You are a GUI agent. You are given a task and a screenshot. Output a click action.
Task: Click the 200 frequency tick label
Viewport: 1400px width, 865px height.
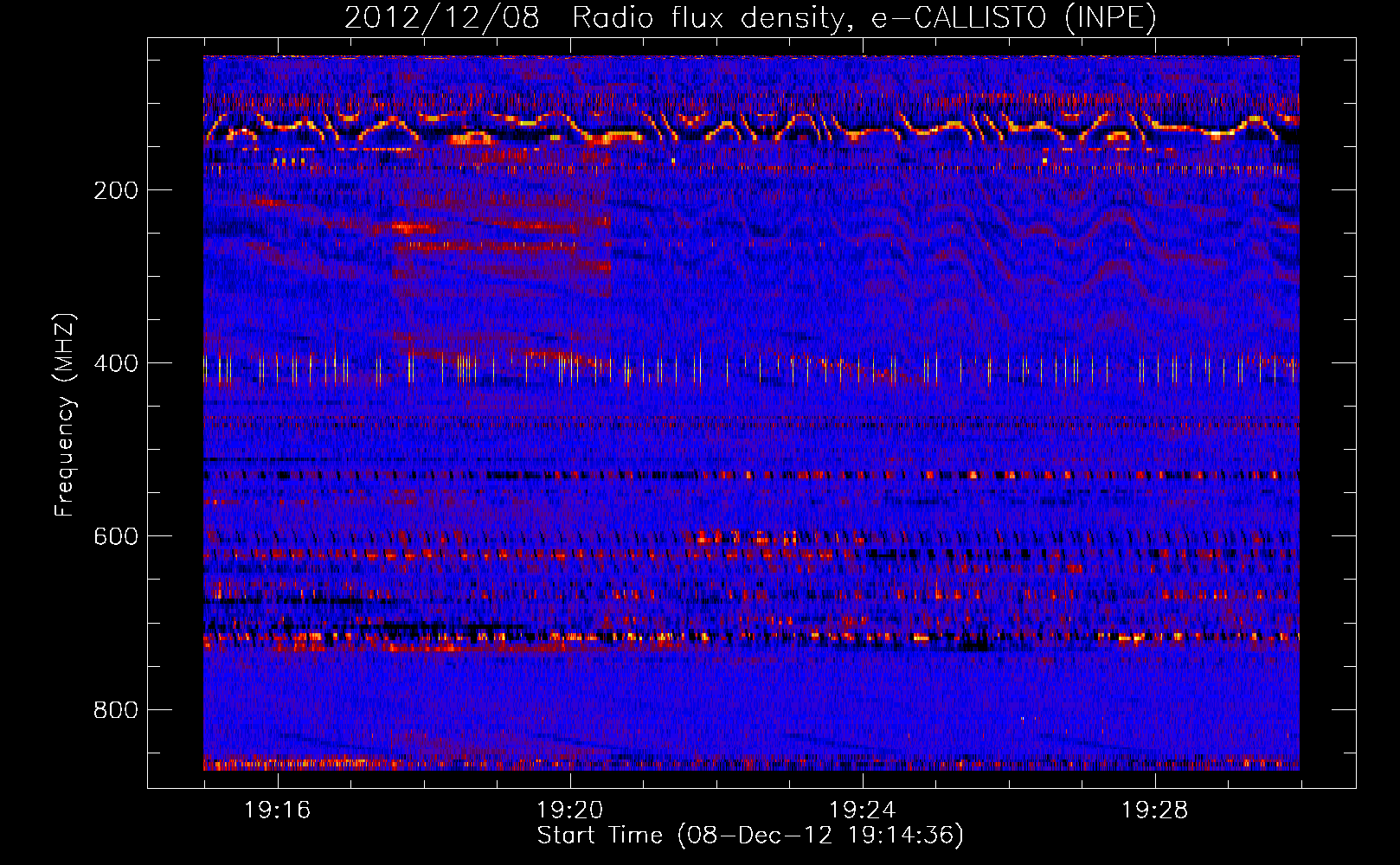116,190
